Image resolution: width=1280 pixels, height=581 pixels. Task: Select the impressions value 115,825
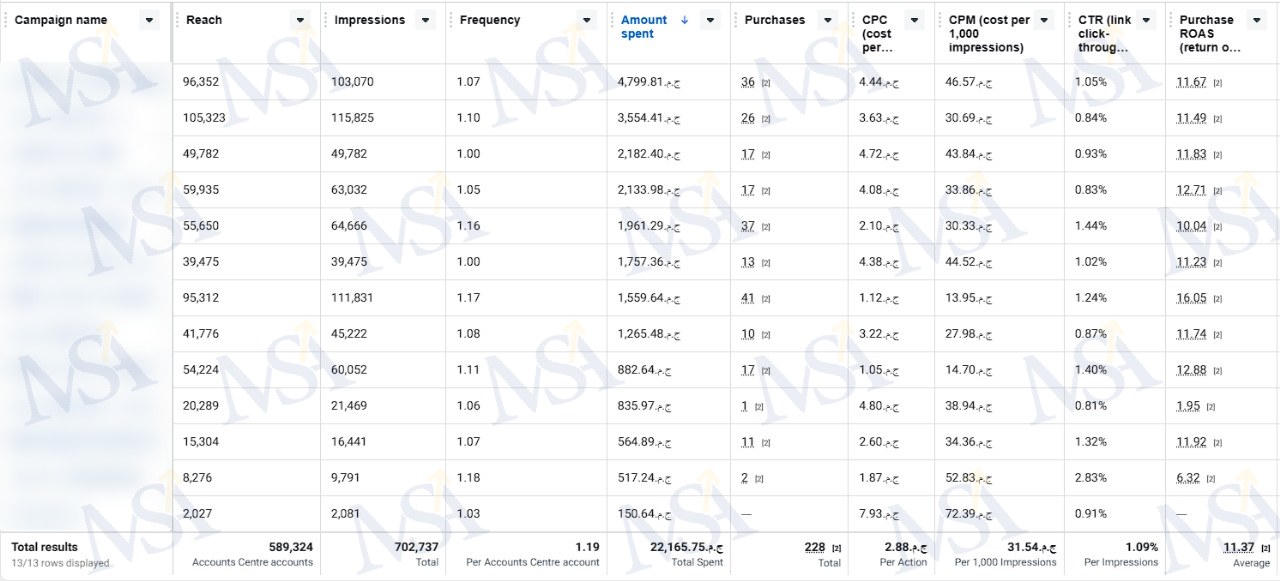pos(353,118)
